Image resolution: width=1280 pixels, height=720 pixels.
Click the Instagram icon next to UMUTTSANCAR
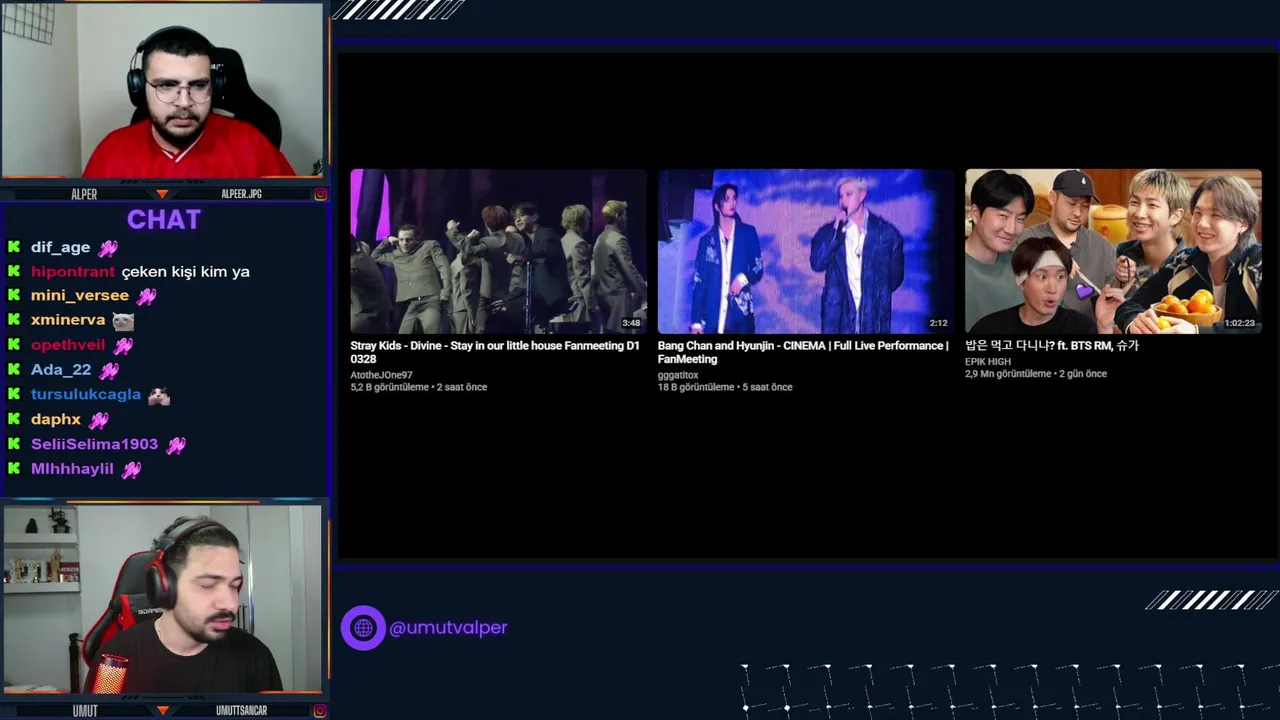[x=320, y=711]
